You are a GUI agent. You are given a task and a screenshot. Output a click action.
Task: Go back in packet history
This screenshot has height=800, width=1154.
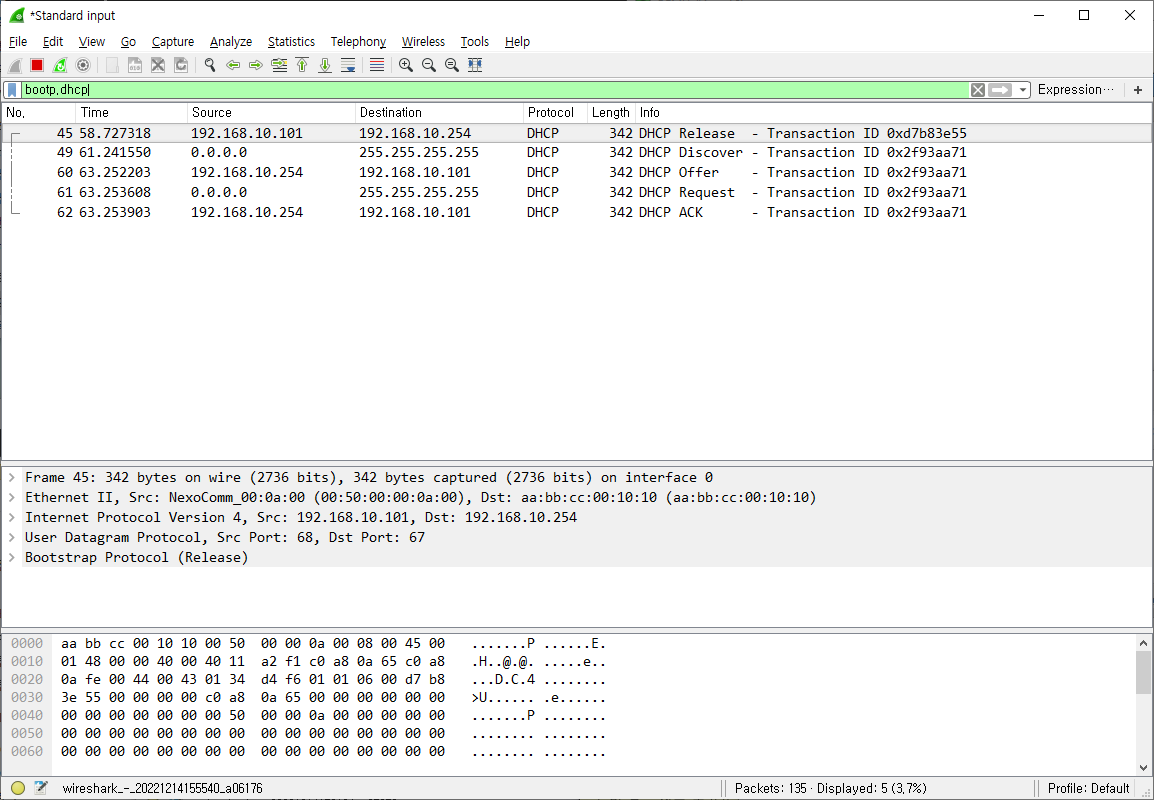[233, 66]
